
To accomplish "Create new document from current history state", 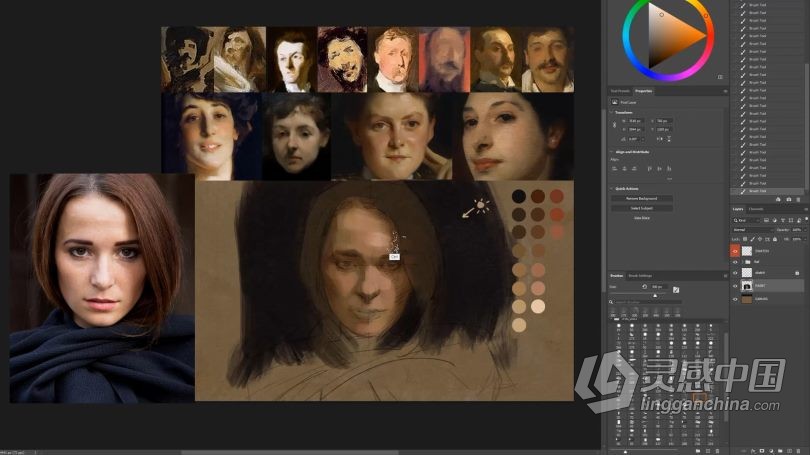I will tap(778, 199).
